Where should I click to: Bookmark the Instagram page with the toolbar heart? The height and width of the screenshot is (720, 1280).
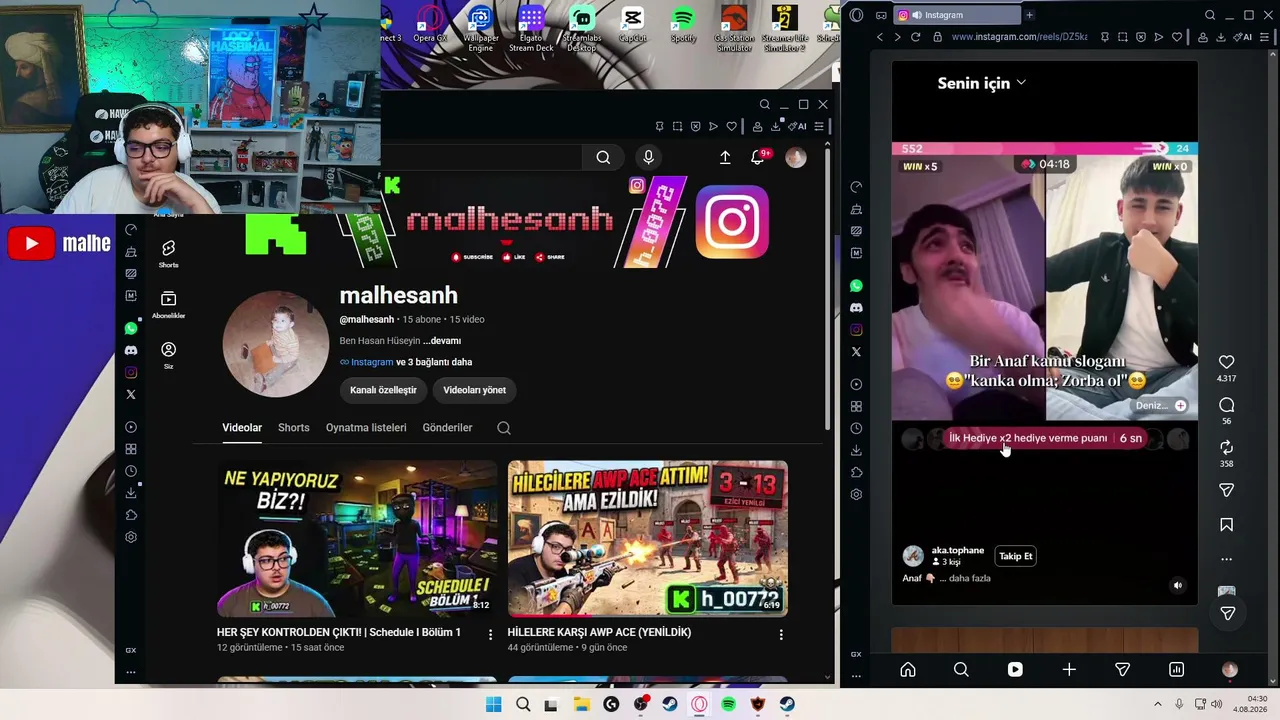(x=1176, y=37)
